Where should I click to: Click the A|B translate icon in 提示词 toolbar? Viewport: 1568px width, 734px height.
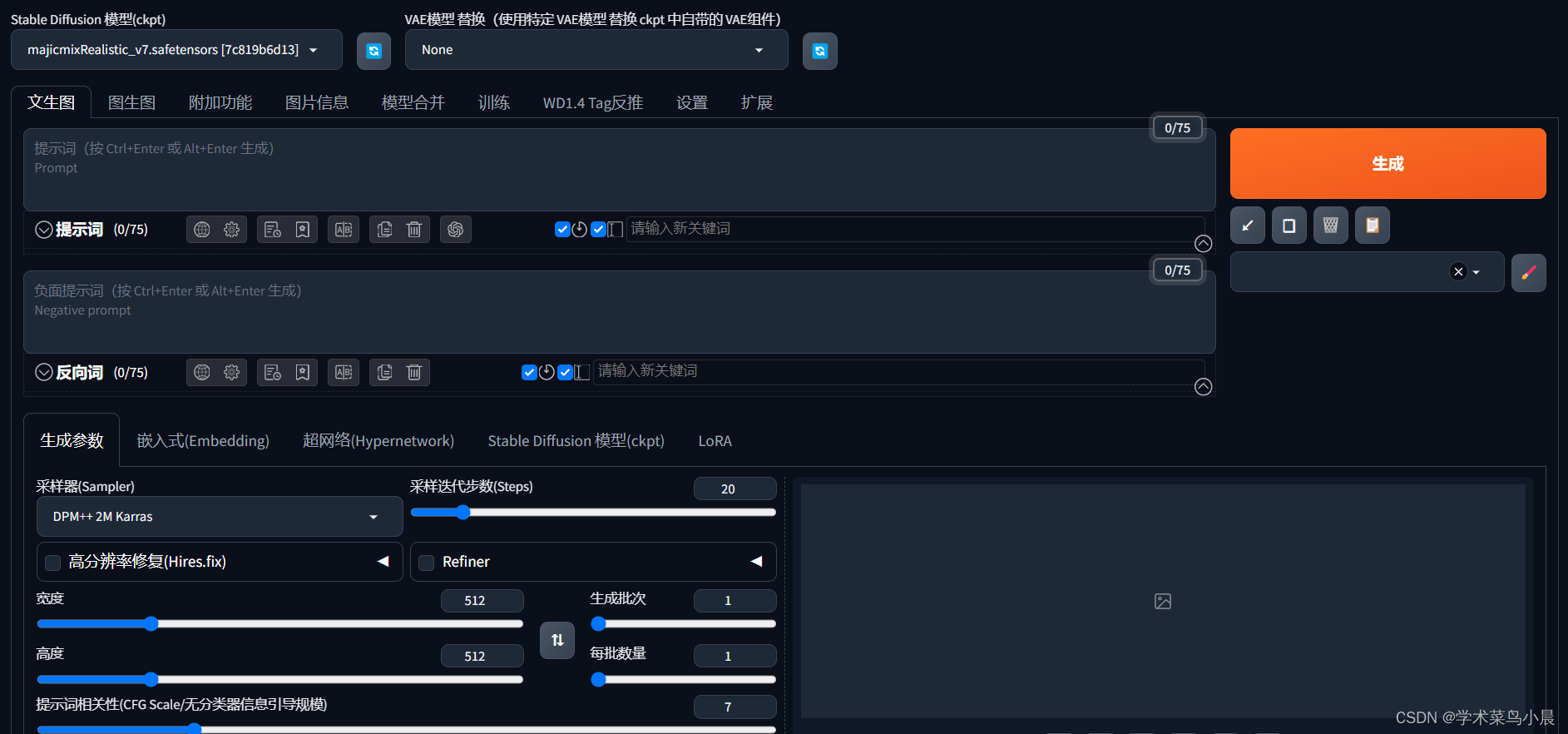344,230
